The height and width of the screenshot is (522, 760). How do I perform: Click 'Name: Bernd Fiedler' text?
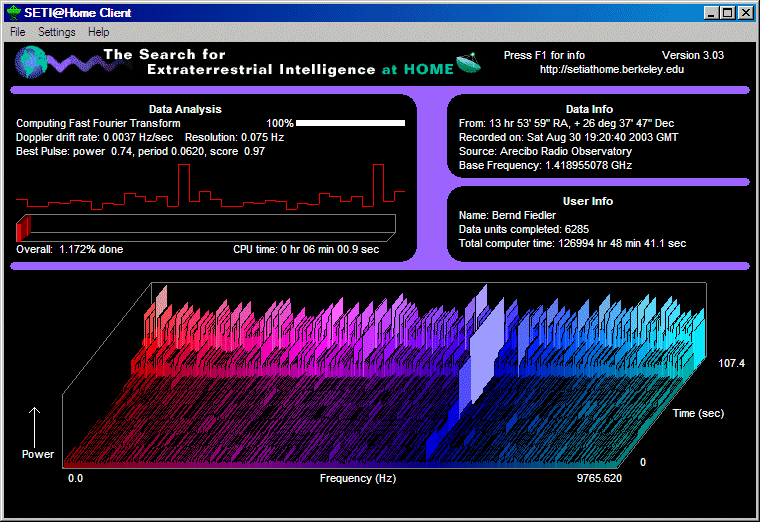point(507,216)
